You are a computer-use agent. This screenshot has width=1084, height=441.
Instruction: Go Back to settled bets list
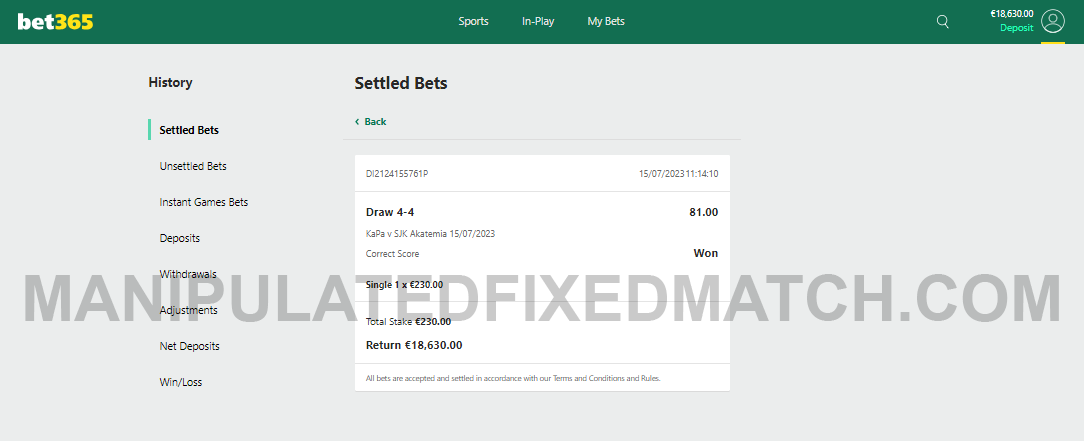pyautogui.click(x=375, y=122)
